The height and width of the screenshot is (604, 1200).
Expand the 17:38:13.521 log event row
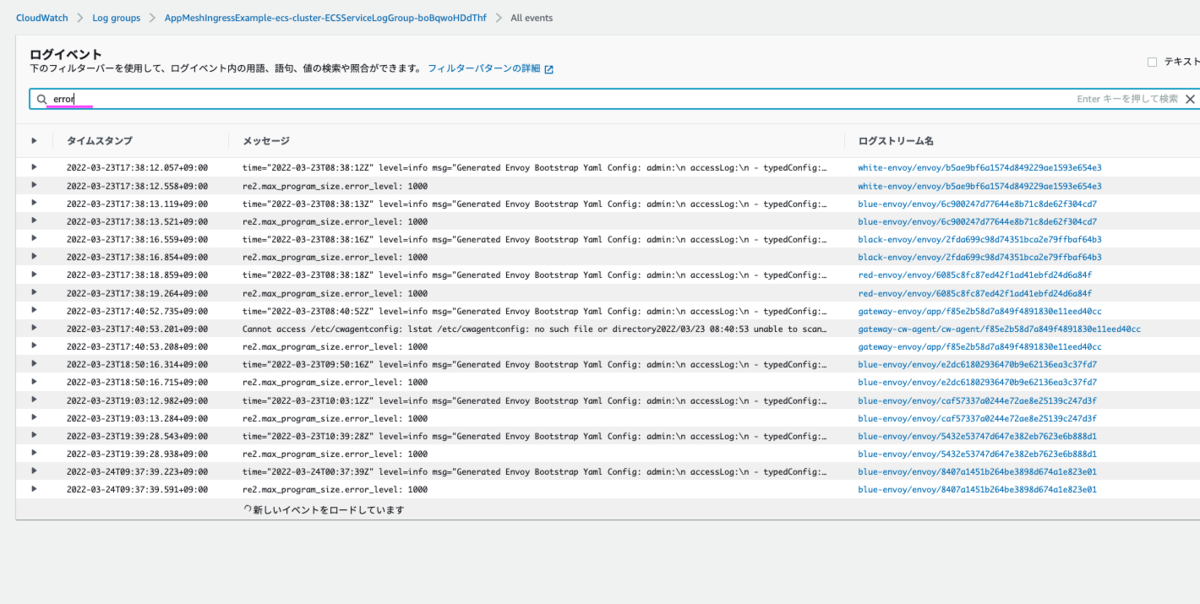click(34, 221)
